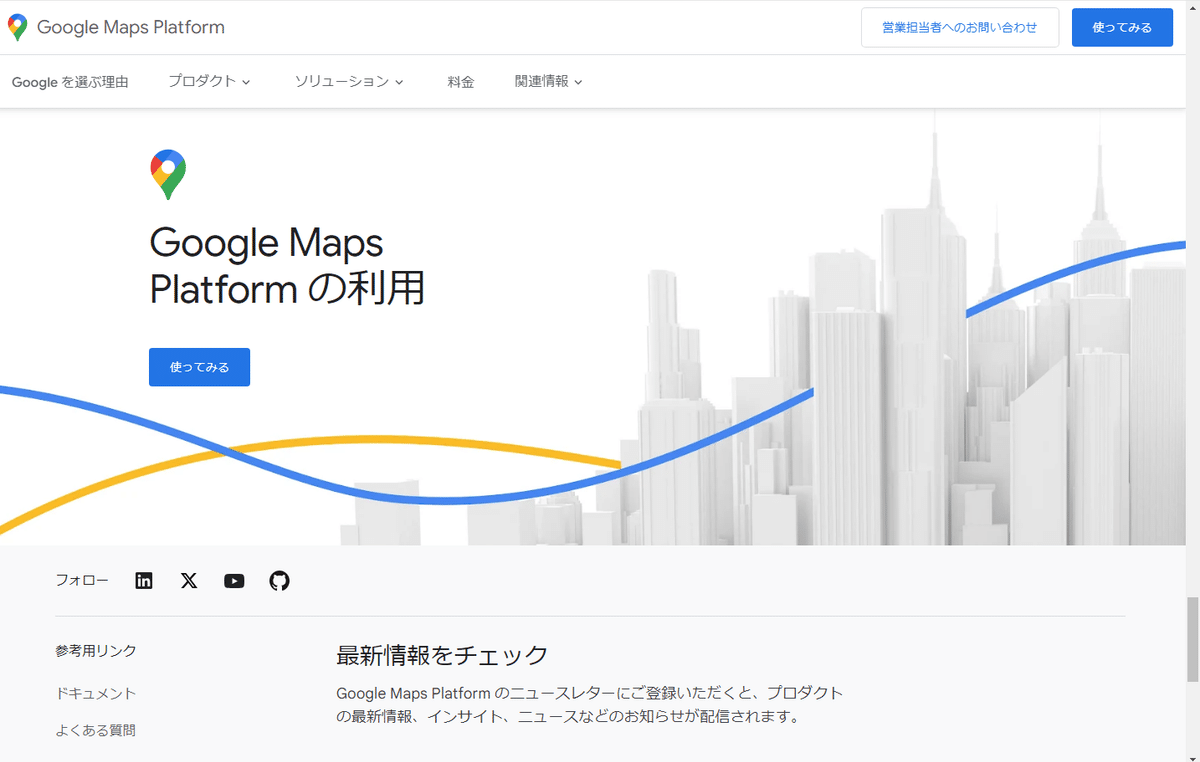Click the 営業担当者へのお問い合わせ button

pyautogui.click(x=960, y=27)
